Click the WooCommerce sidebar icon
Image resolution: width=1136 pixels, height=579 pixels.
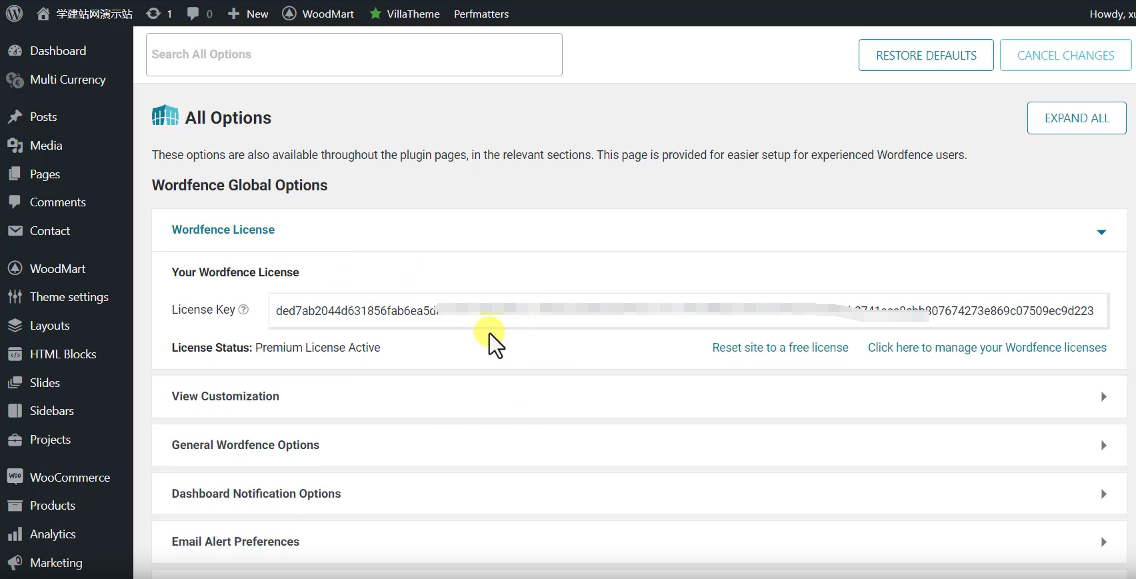[14, 477]
